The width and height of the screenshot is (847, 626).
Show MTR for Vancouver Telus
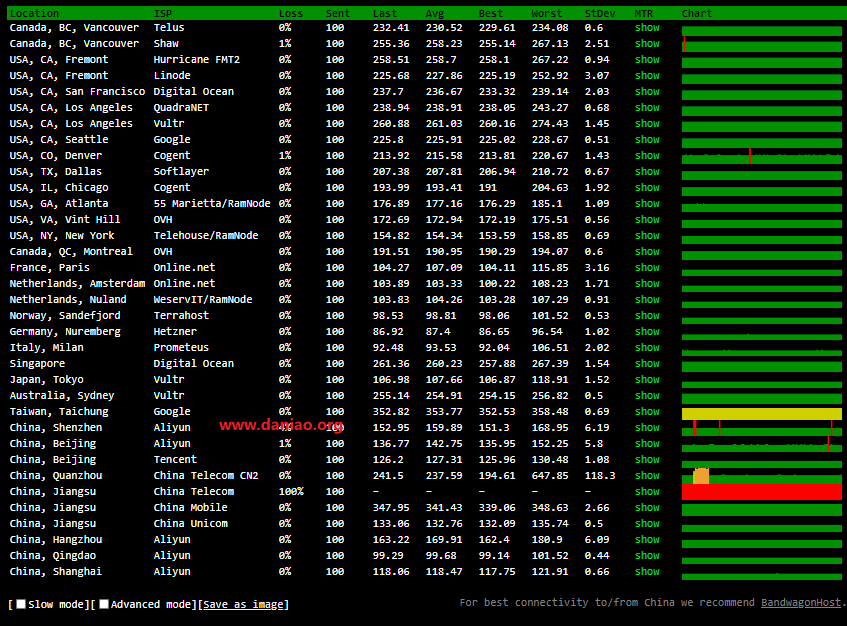click(647, 28)
